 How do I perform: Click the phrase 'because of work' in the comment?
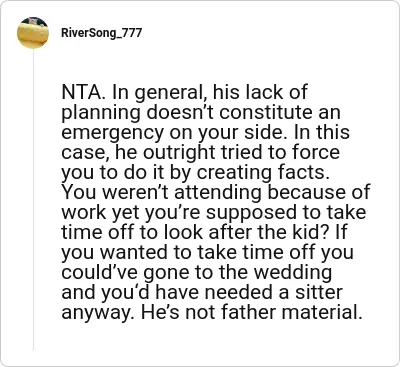tap(216, 202)
